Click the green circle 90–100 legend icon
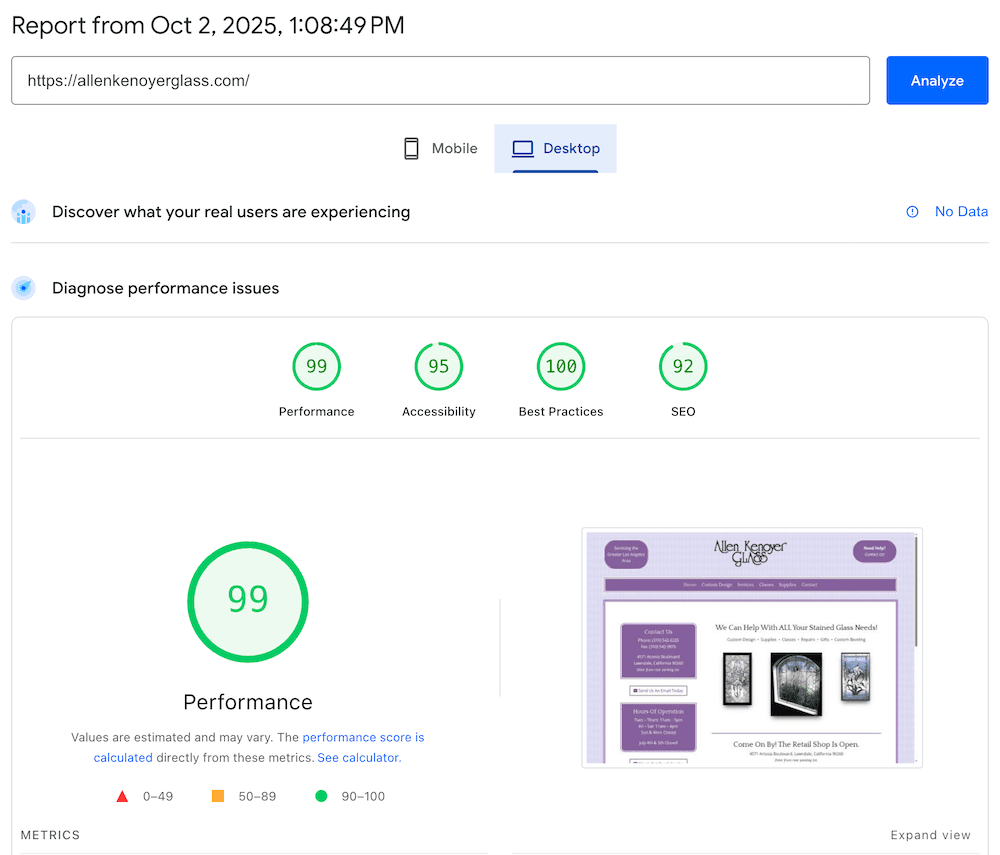This screenshot has height=855, width=1000. click(x=321, y=797)
